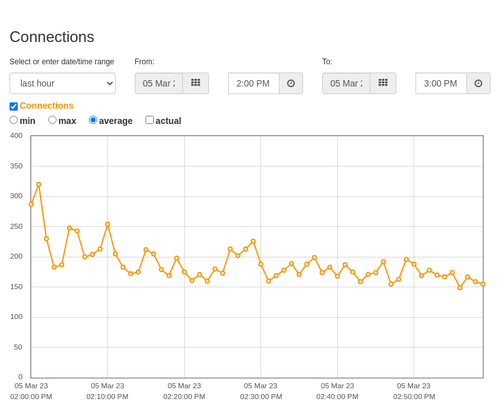Image resolution: width=500 pixels, height=403 pixels.
Task: Click the '02:50:00 PM' x-axis label
Action: 414,397
